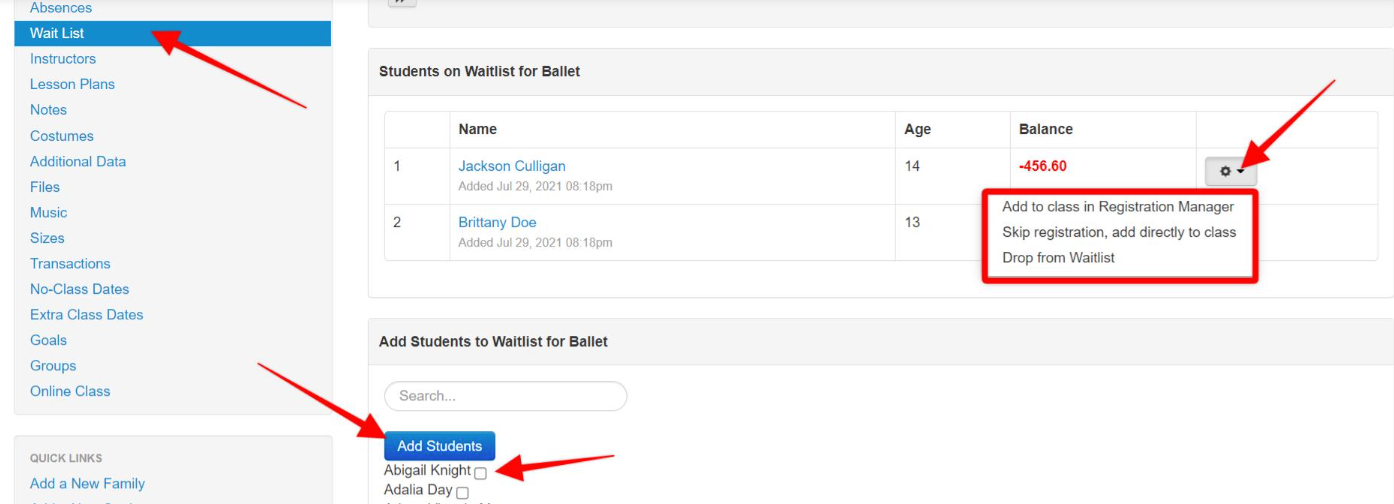Screen dimensions: 1394x504
Task: Open Files sidebar link
Action: pyautogui.click(x=45, y=187)
